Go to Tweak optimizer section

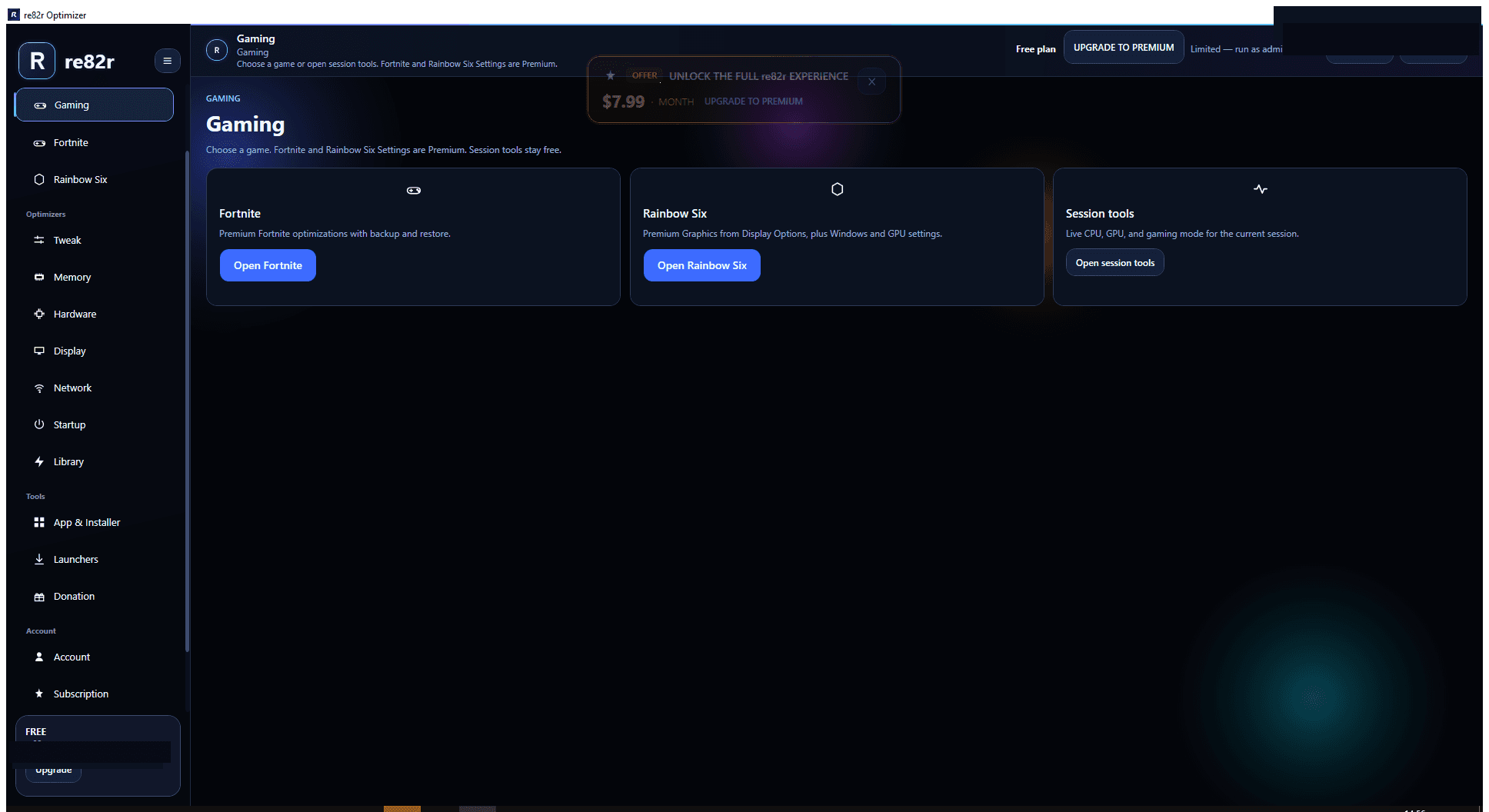point(67,241)
